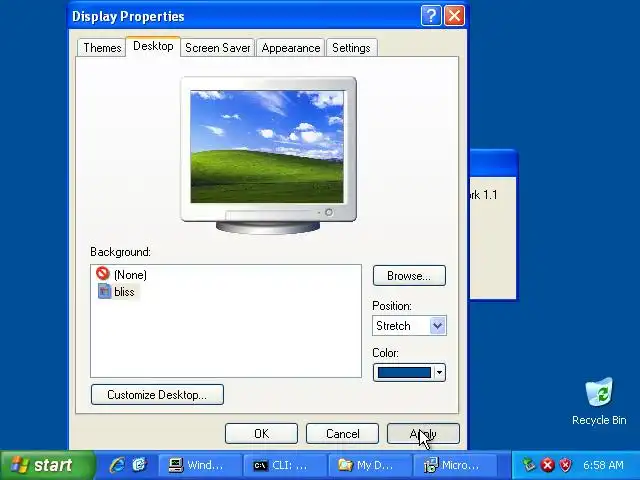Click the monitor preview of bliss wallpaper
This screenshot has width=640, height=480.
point(267,147)
